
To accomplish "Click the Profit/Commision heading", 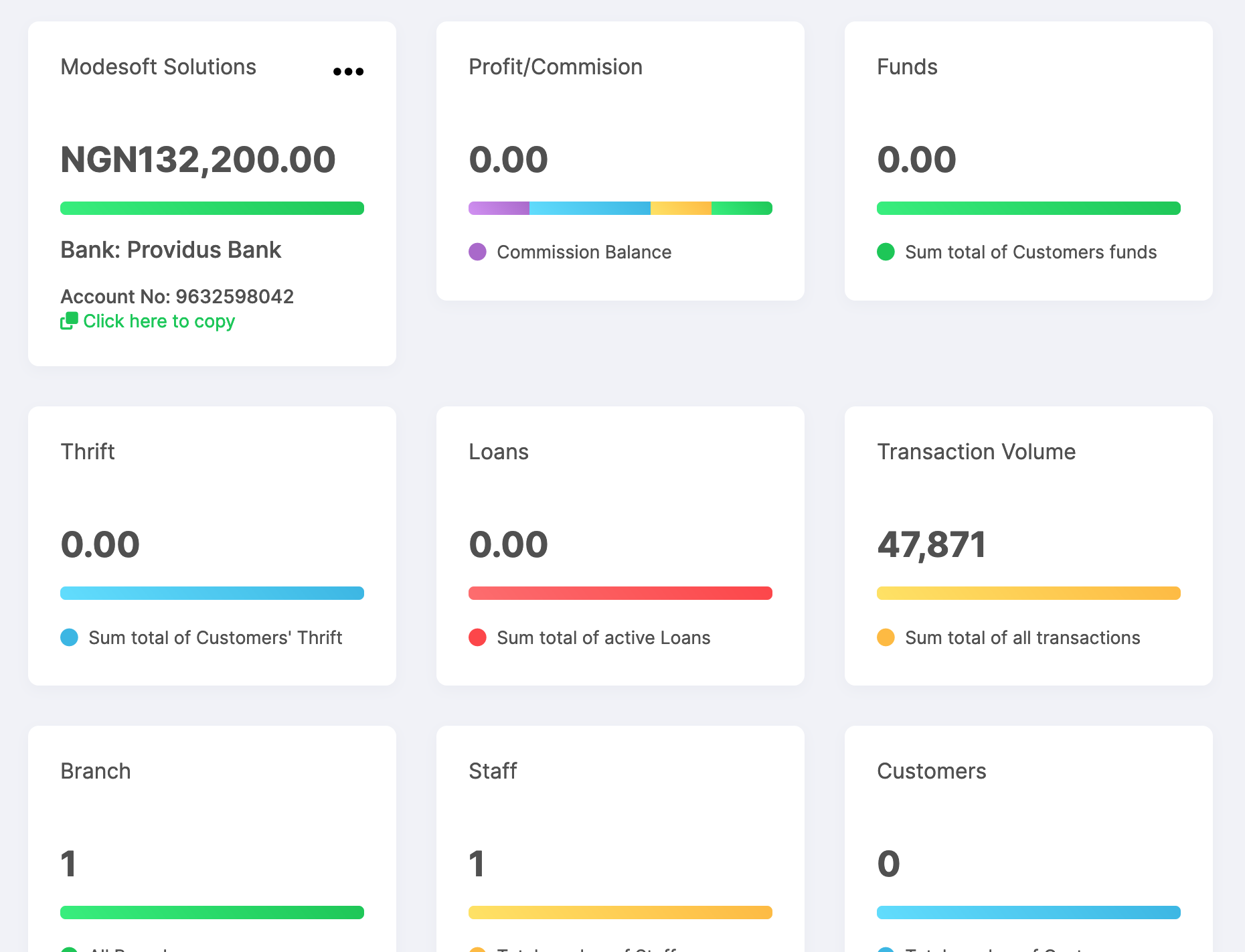I will pos(556,67).
